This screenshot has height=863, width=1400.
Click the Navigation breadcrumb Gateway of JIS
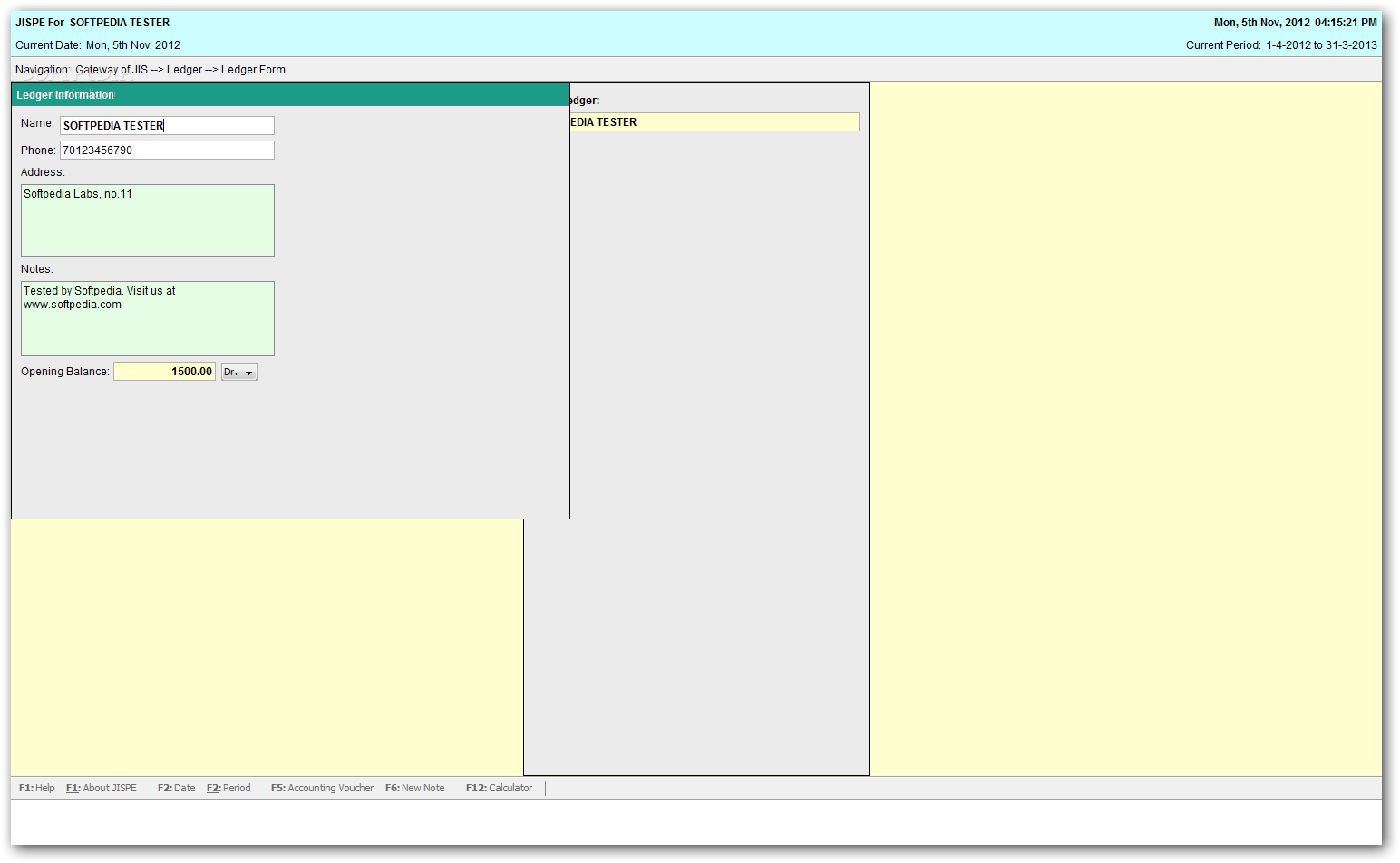(112, 70)
